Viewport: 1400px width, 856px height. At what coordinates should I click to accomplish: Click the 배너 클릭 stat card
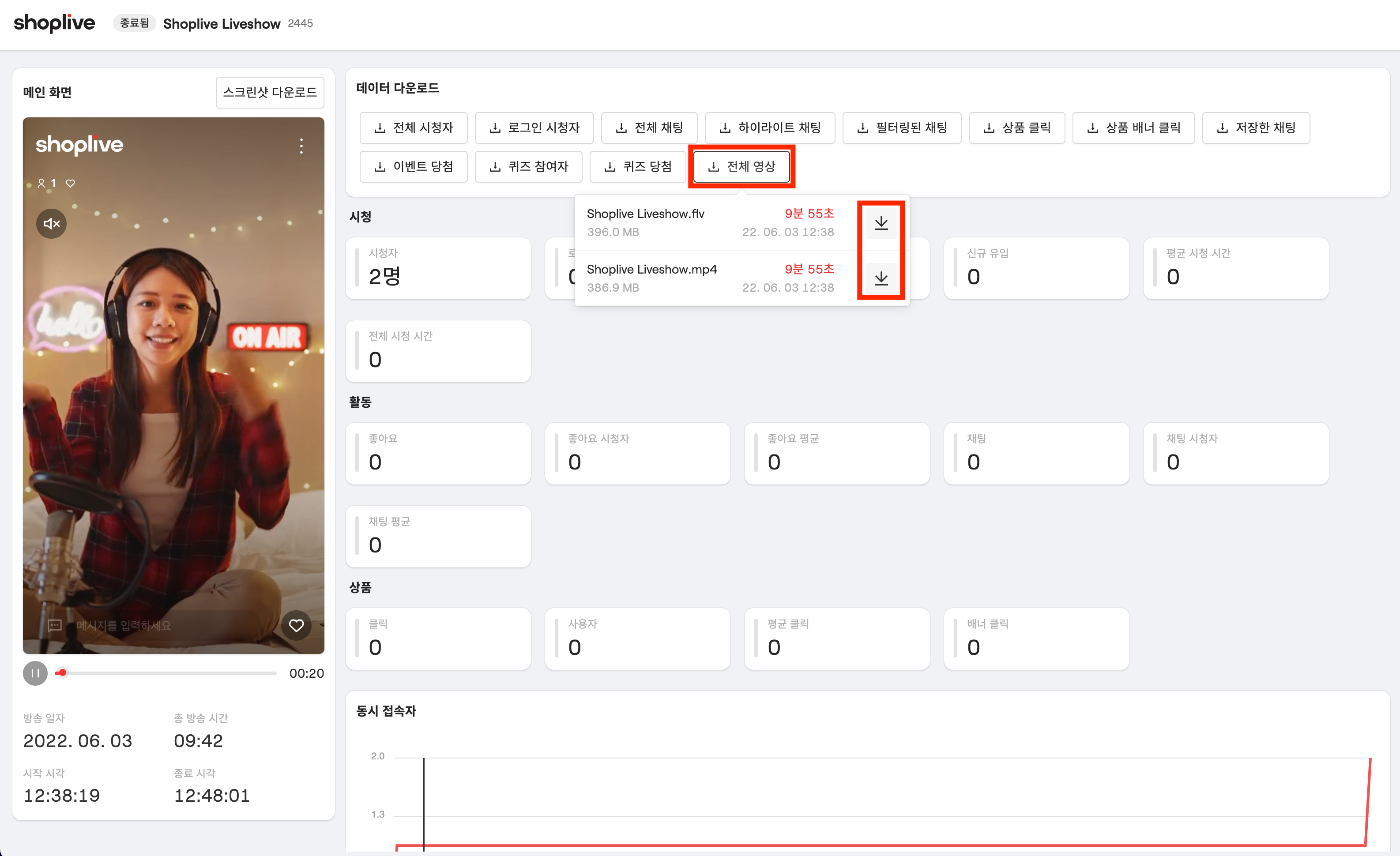point(1036,639)
